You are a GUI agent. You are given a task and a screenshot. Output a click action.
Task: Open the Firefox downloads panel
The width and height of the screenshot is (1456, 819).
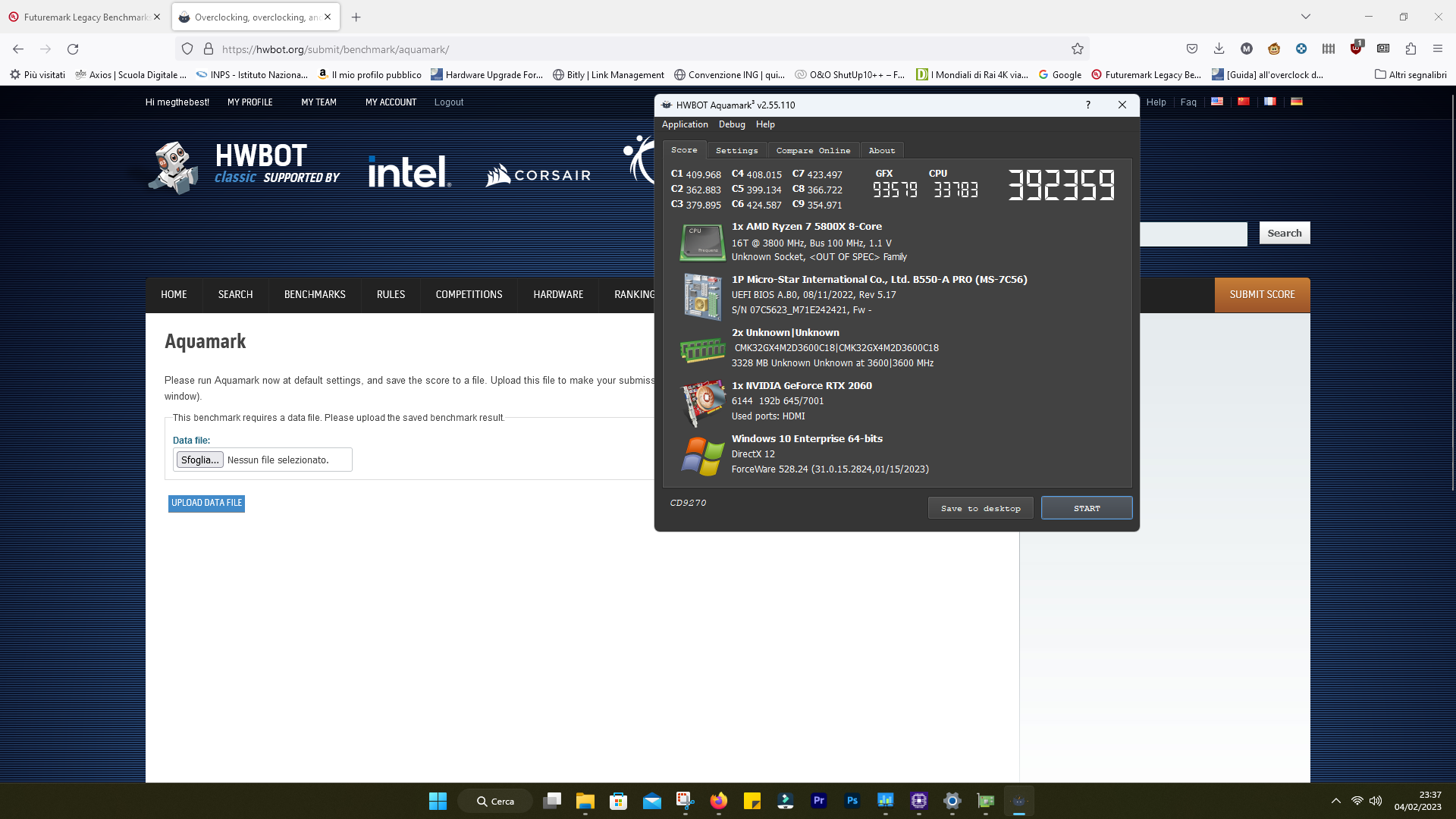[x=1219, y=49]
